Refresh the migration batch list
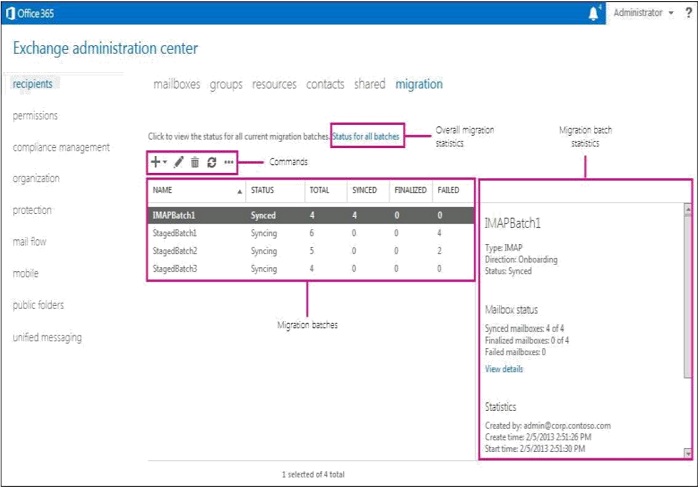 coord(212,162)
